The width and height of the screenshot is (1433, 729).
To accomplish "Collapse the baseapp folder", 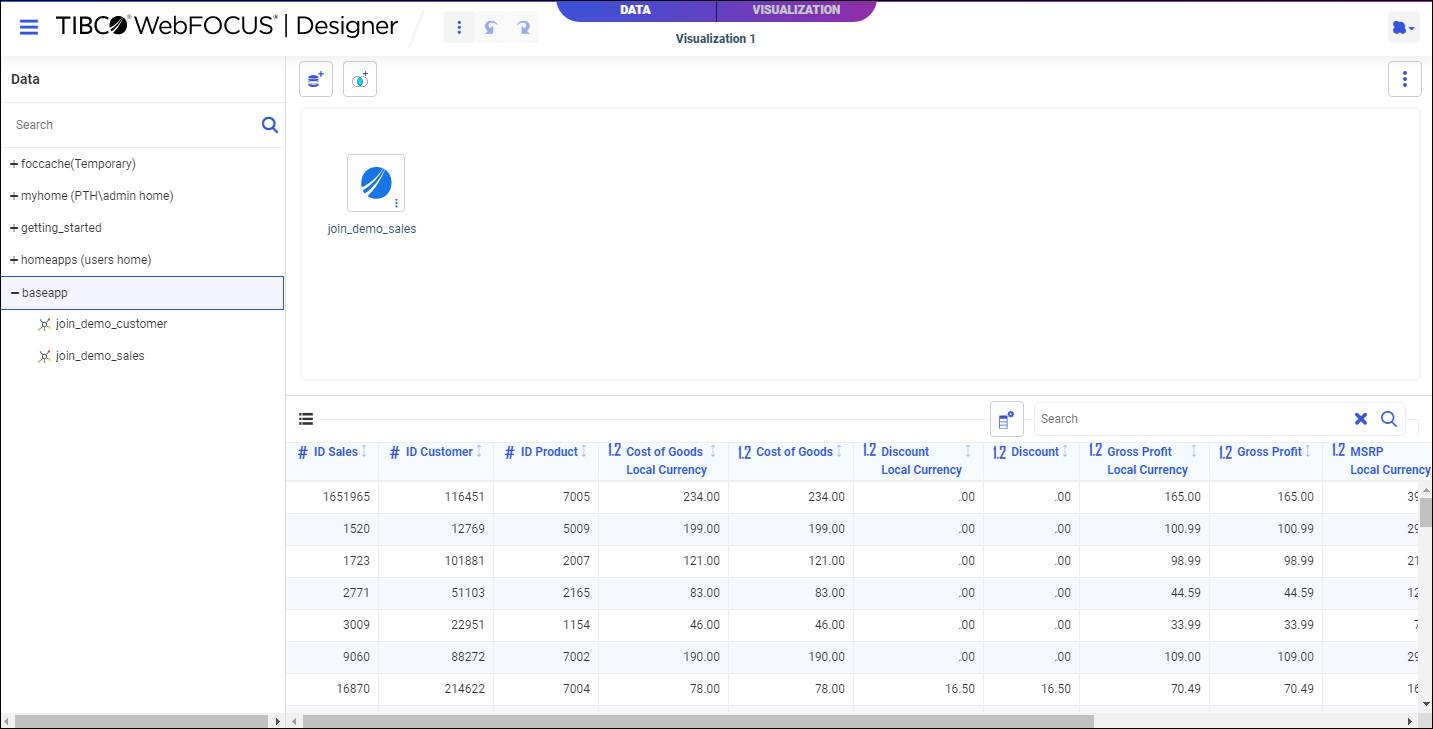I will pyautogui.click(x=15, y=293).
